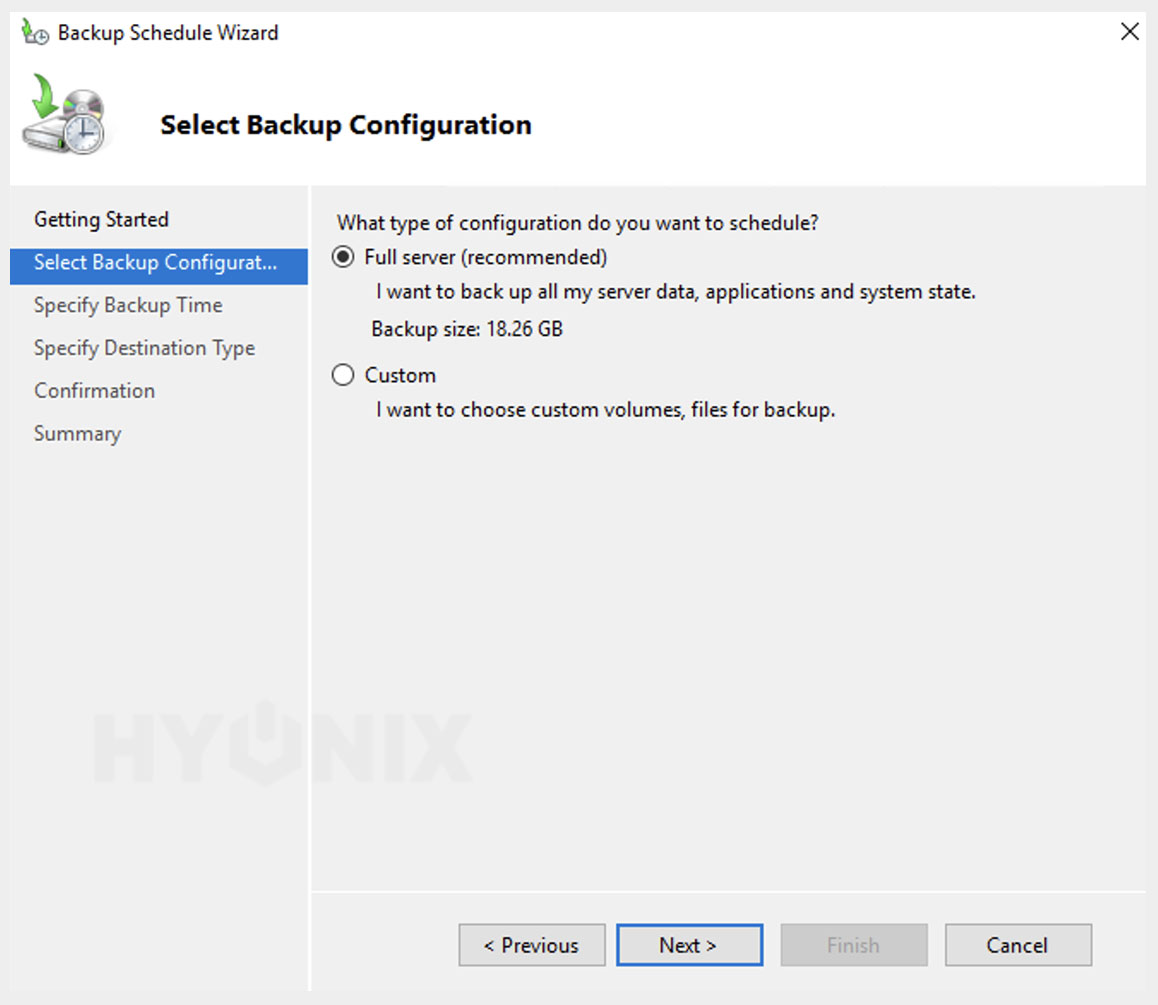Jump to Specify Destination Type step
Screen dimensions: 1158x1005
pyautogui.click(x=144, y=349)
